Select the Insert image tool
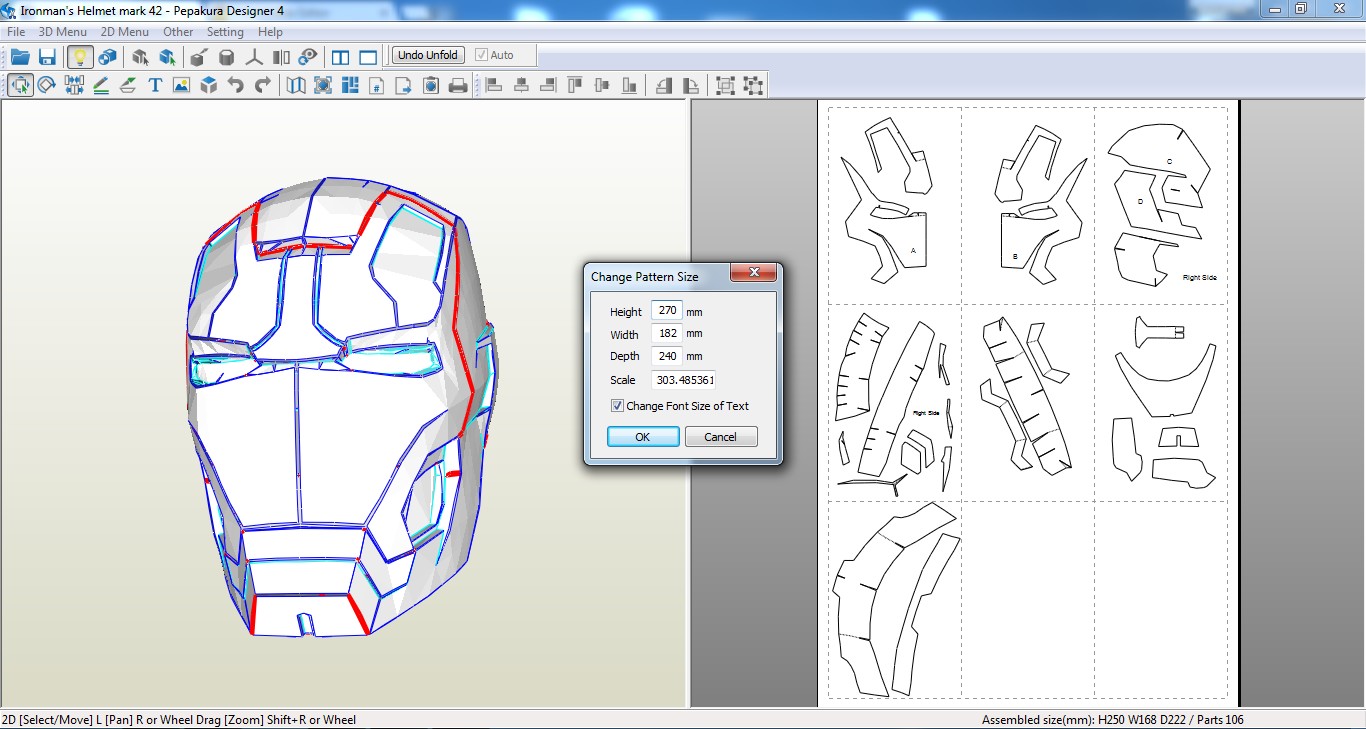 pos(181,85)
